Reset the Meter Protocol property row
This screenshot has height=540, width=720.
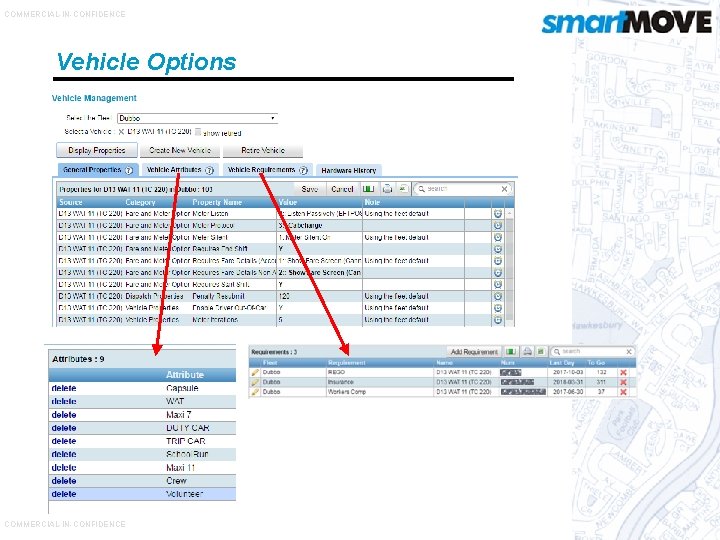tap(498, 225)
